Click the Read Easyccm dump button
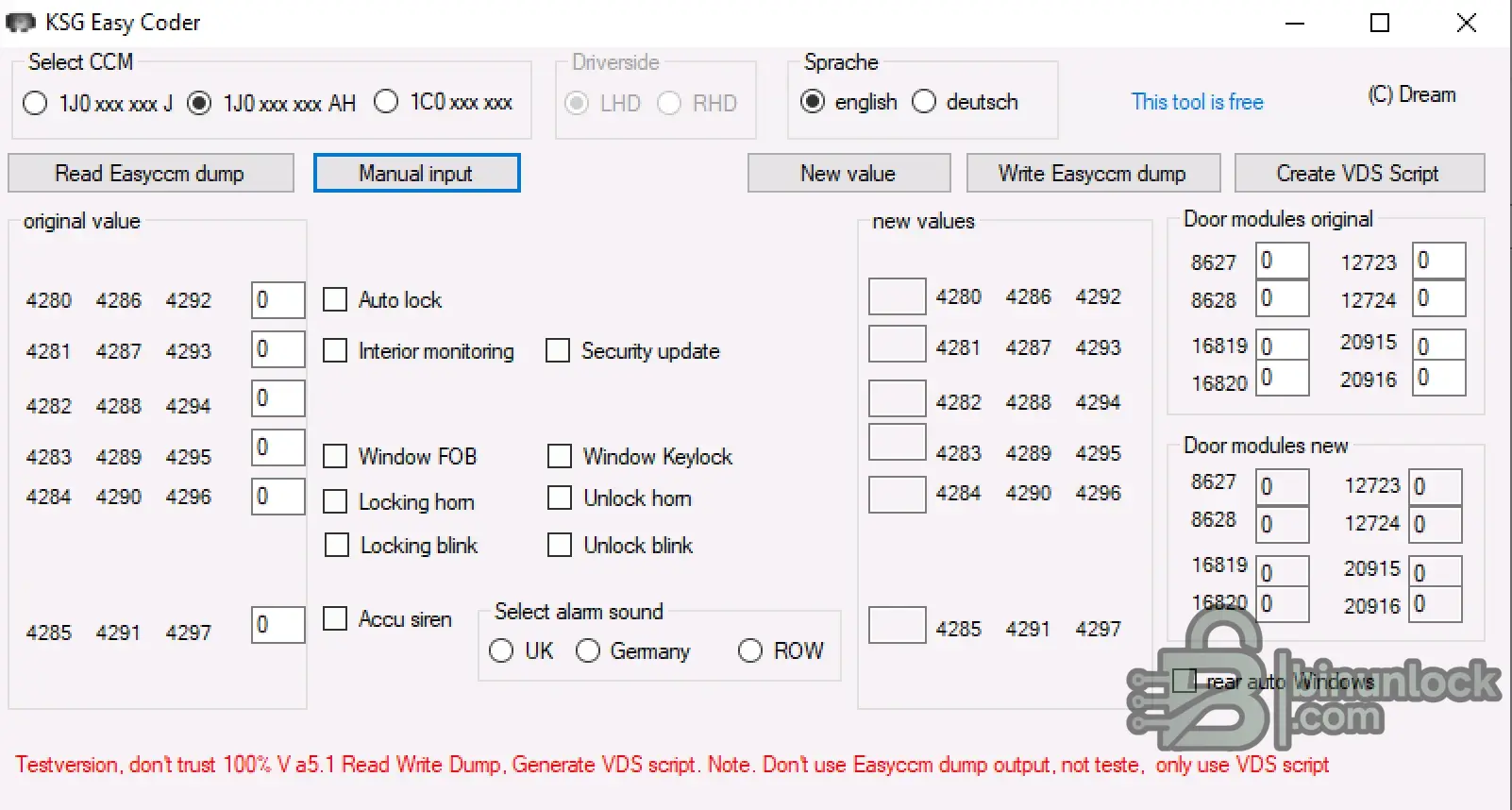 pos(151,174)
